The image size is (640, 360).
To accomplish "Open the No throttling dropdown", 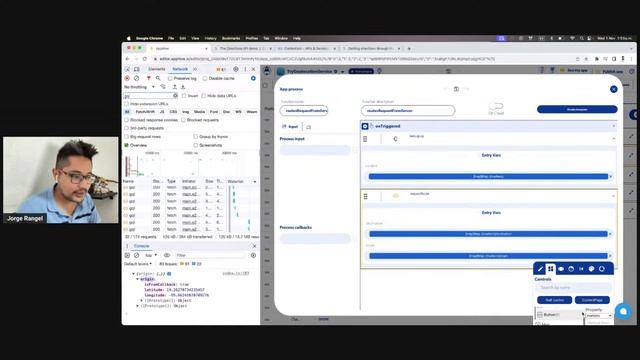I will click(x=139, y=87).
